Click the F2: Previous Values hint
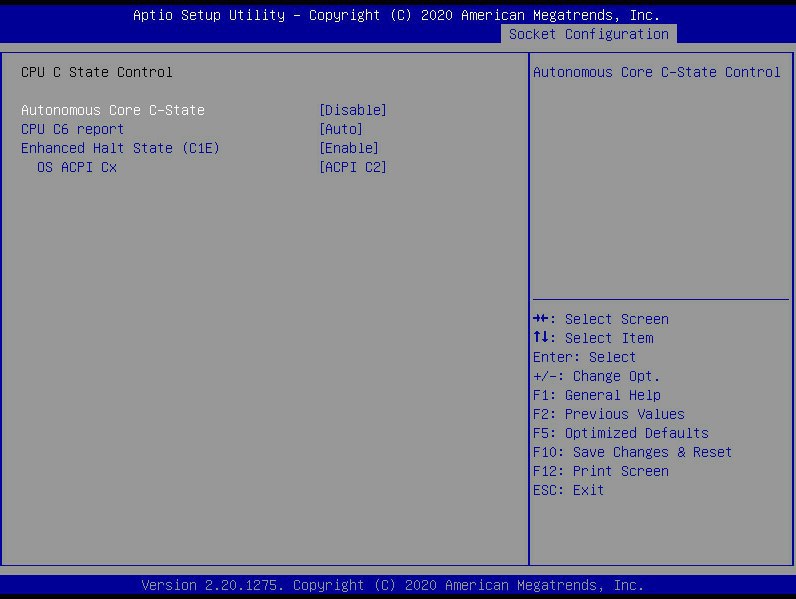Image resolution: width=796 pixels, height=599 pixels. tap(609, 414)
